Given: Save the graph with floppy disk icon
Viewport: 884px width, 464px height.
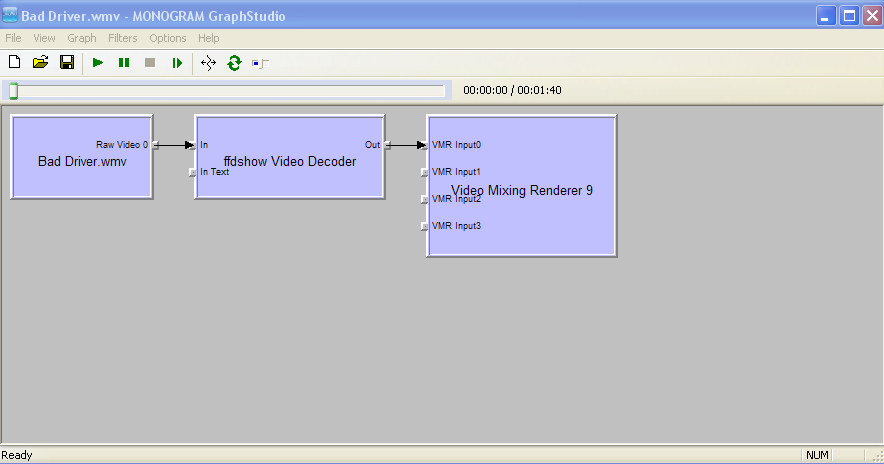Looking at the screenshot, I should pos(67,63).
